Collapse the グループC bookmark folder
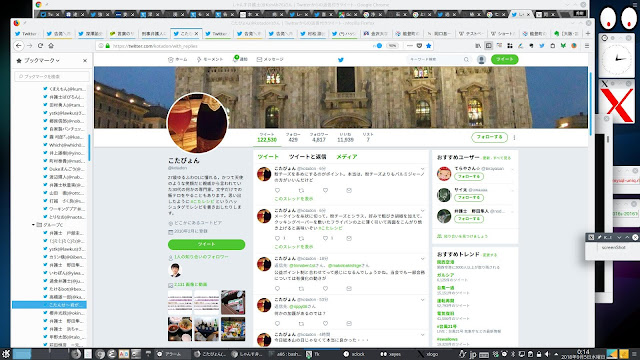The image size is (640, 360). pyautogui.click(x=33, y=225)
